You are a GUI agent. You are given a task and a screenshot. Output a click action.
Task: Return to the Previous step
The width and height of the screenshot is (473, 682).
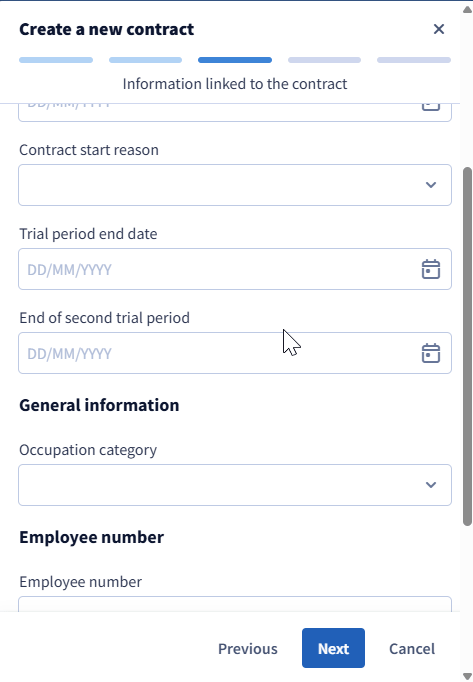(x=248, y=649)
